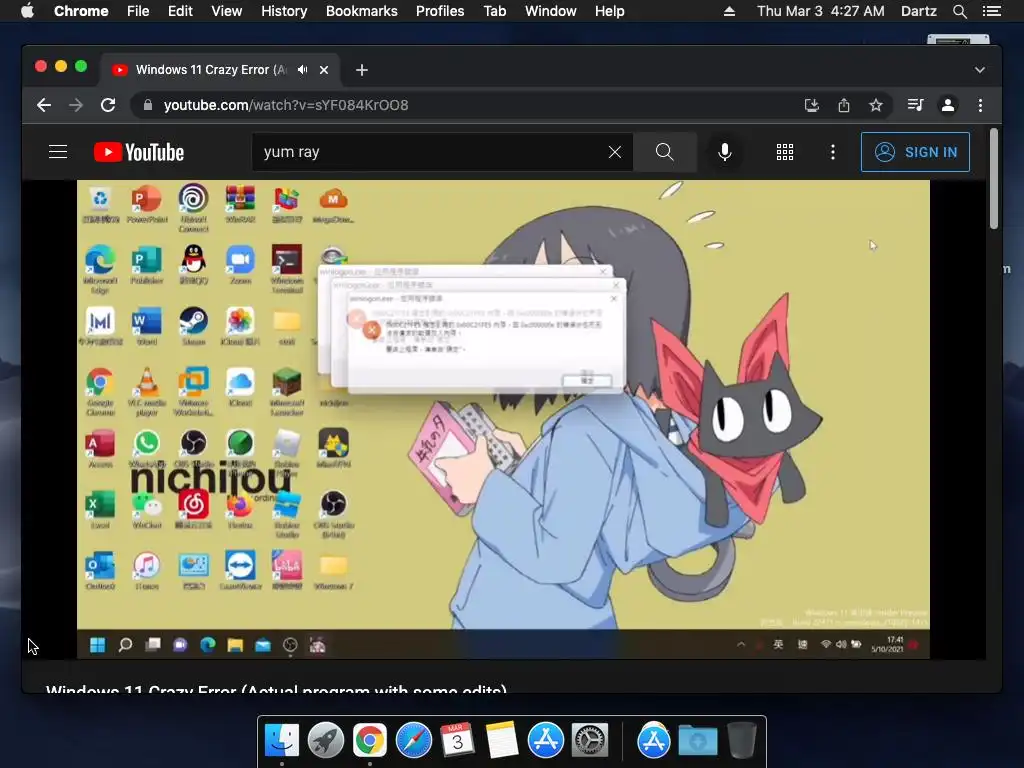Viewport: 1024px width, 768px height.
Task: Click the page vertical scrollbar
Action: coord(994,178)
